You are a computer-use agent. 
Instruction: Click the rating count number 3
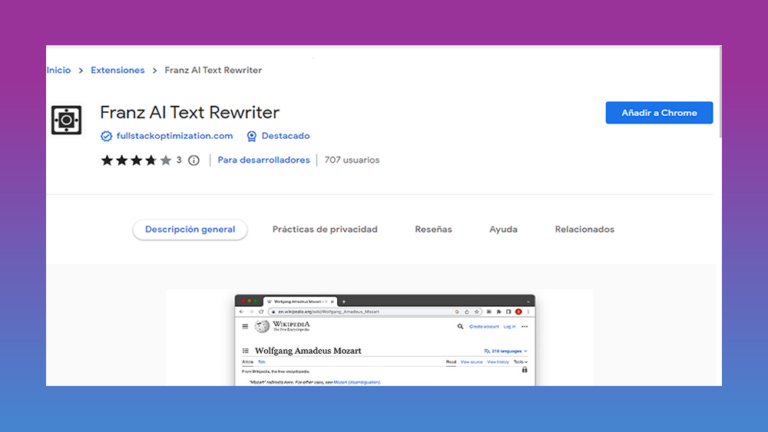coord(179,160)
